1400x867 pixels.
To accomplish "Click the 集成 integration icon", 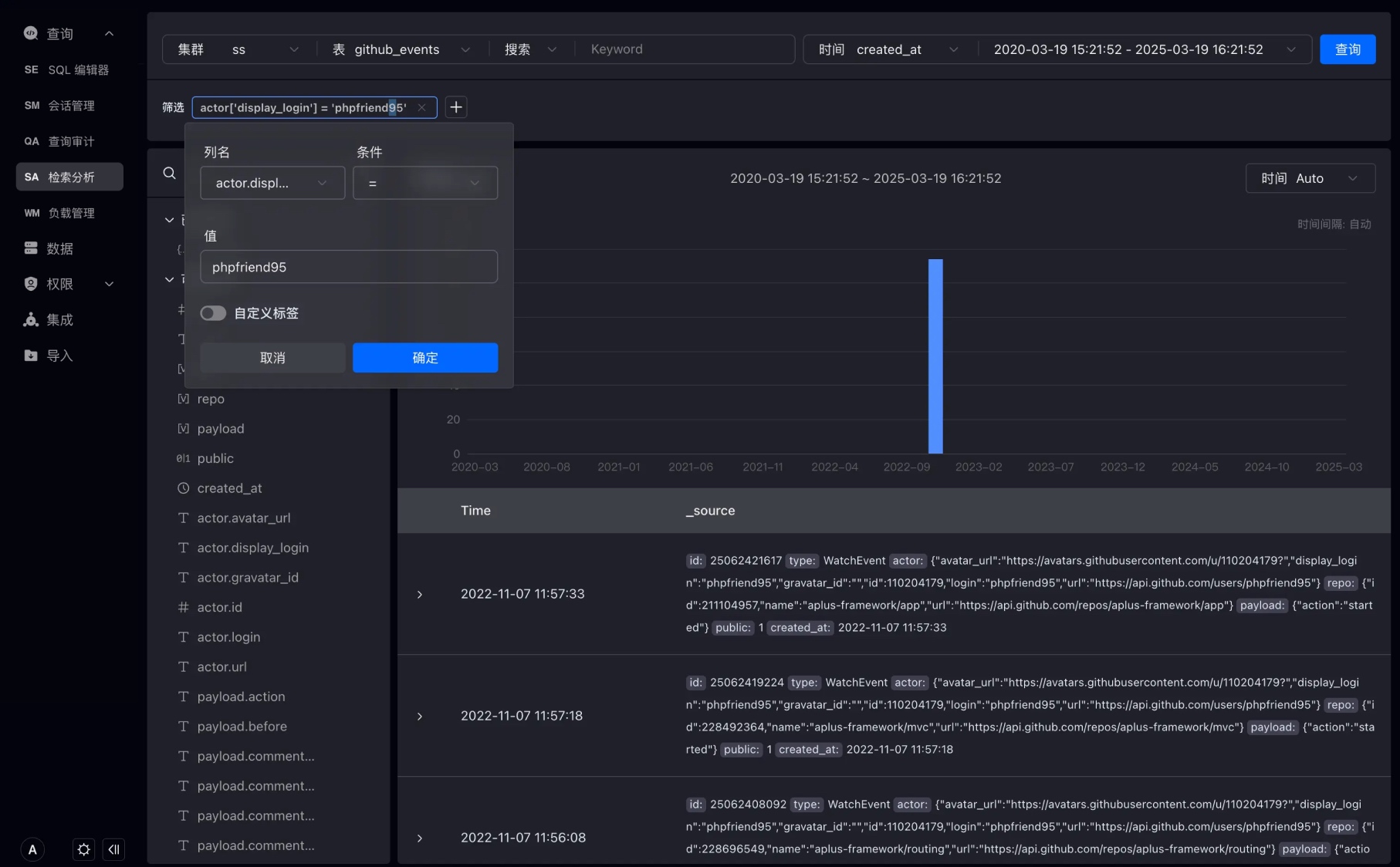I will (x=31, y=319).
